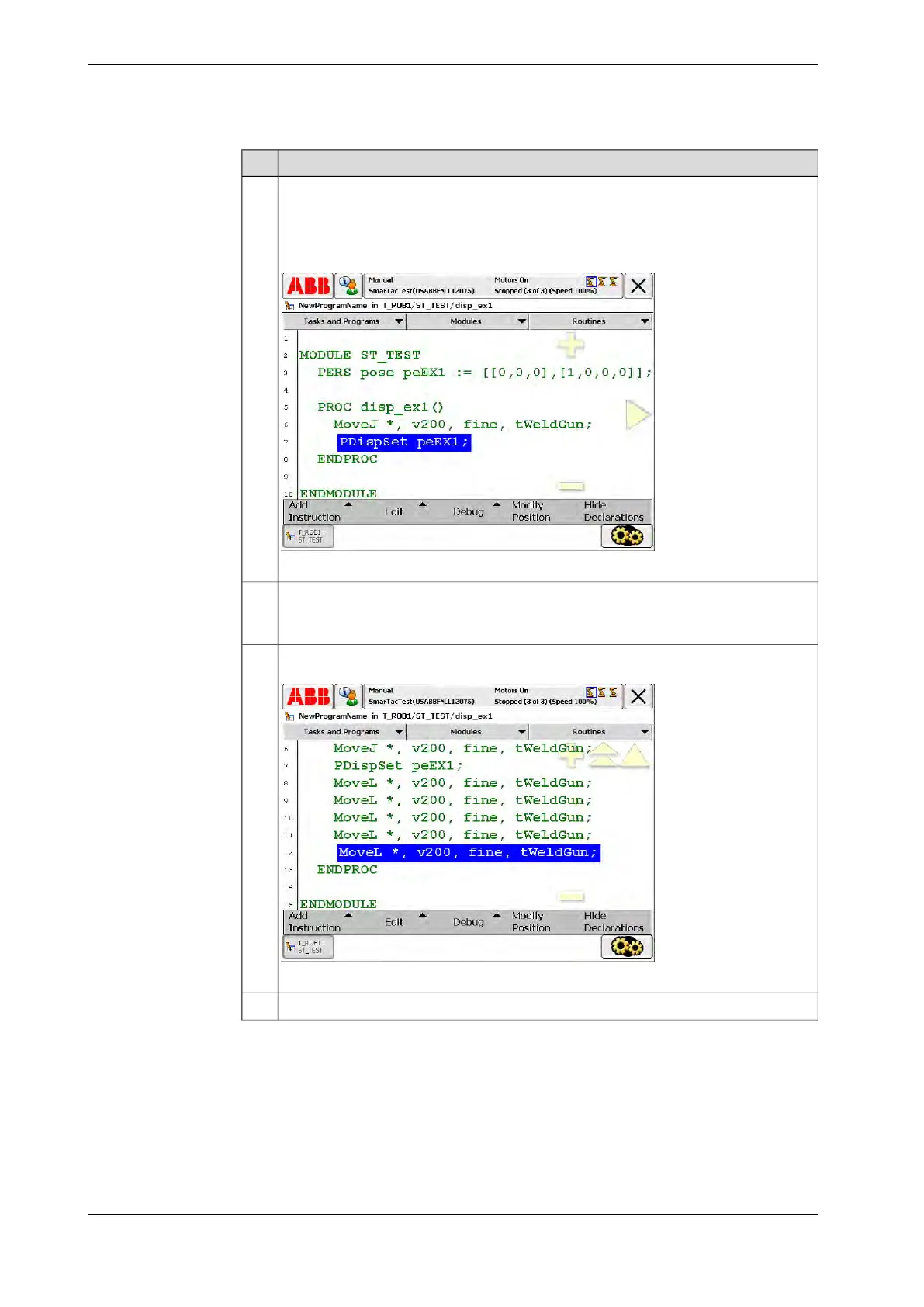Click robot task icons in MoveL screen status bar

(602, 692)
